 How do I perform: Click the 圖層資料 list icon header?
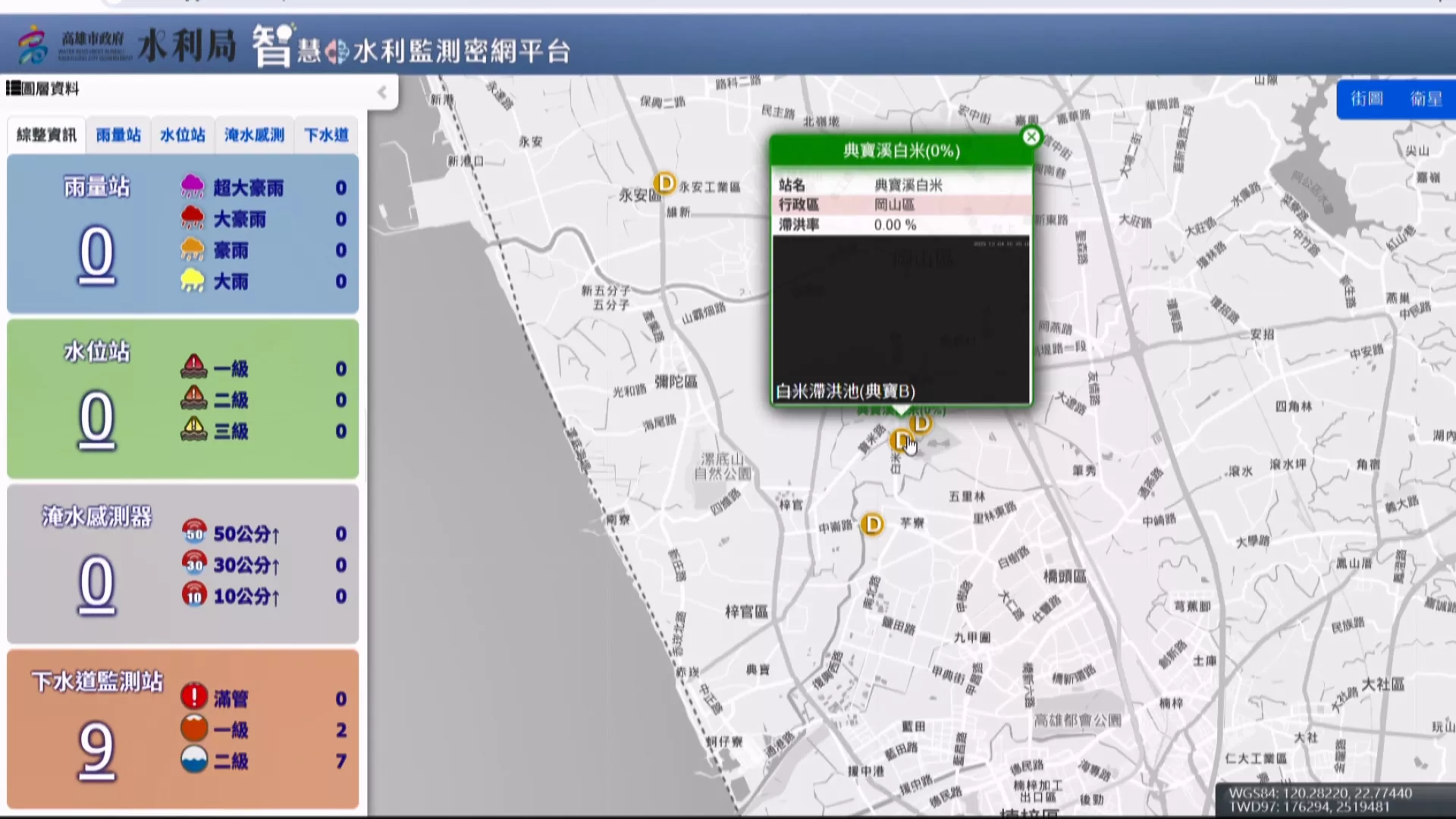point(14,89)
